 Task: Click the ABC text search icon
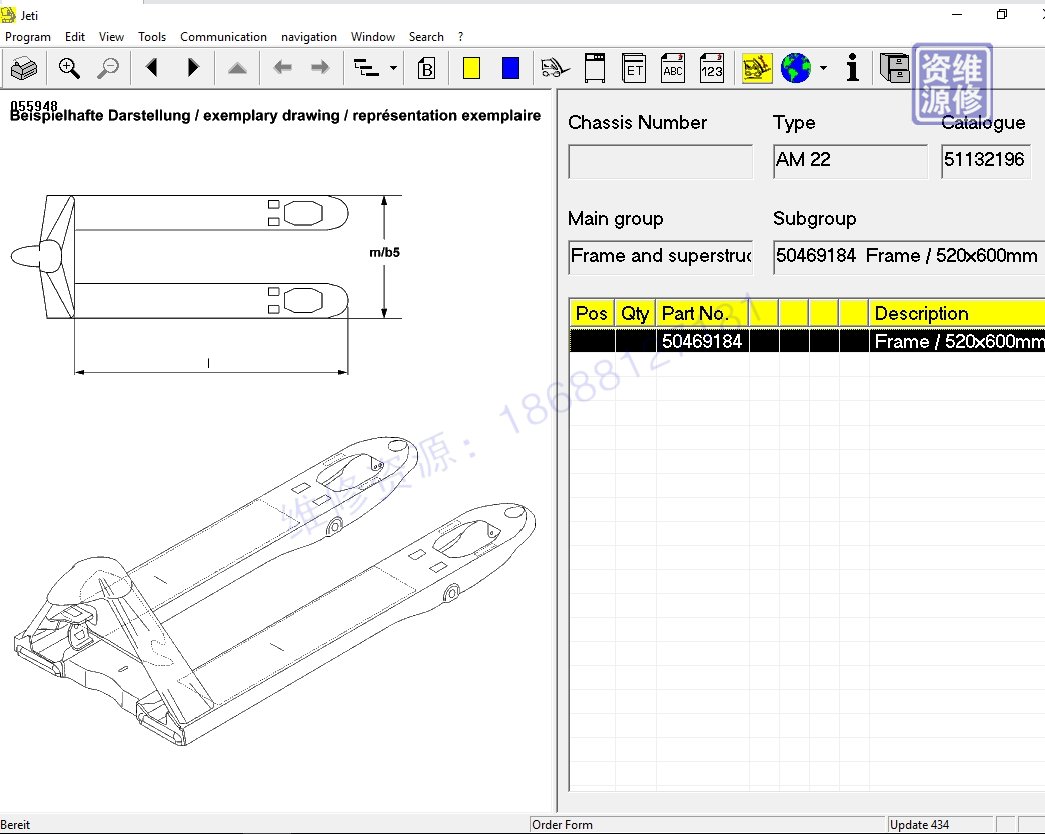[x=673, y=68]
